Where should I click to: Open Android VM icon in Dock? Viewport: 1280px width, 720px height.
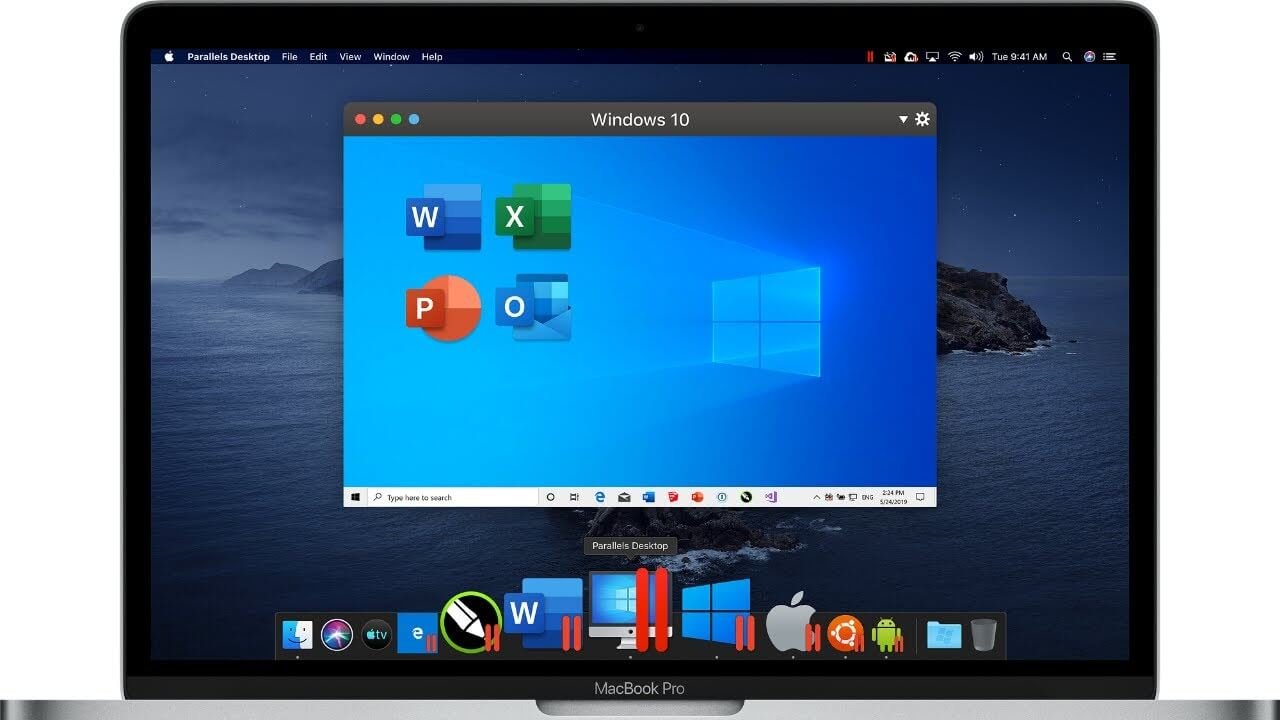click(x=887, y=634)
